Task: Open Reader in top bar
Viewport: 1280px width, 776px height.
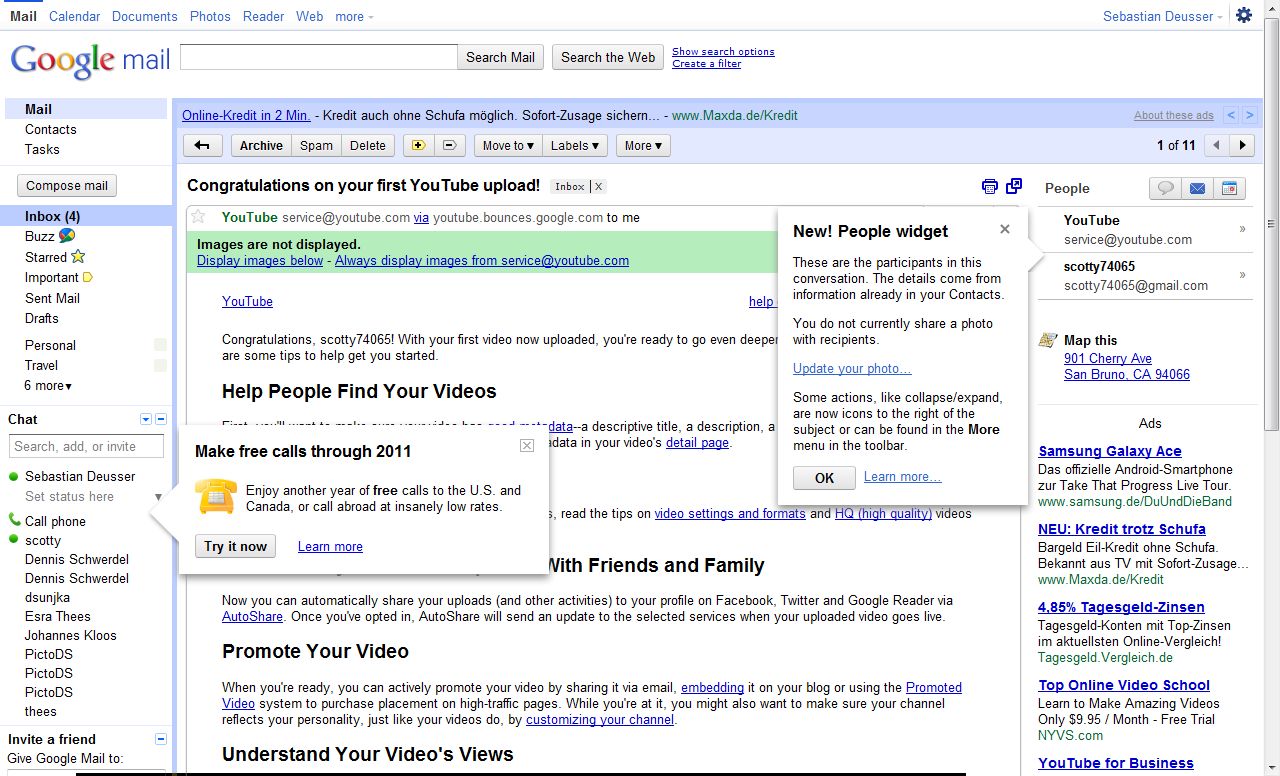Action: (x=264, y=16)
